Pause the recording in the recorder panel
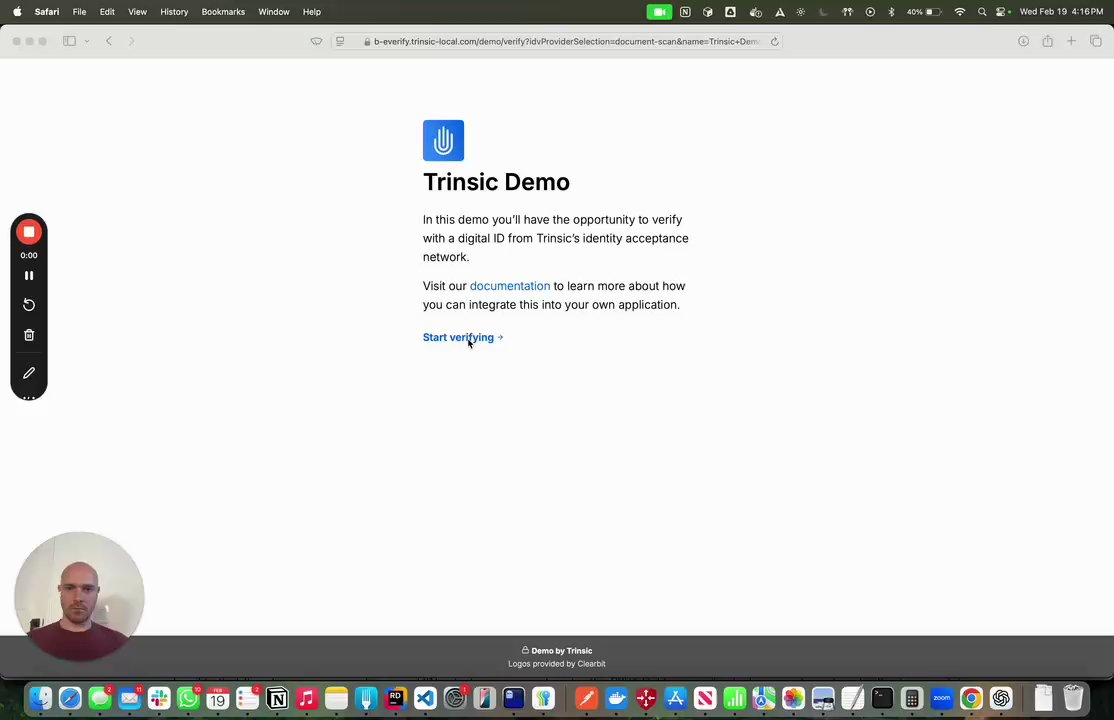This screenshot has width=1114, height=720. coord(29,276)
